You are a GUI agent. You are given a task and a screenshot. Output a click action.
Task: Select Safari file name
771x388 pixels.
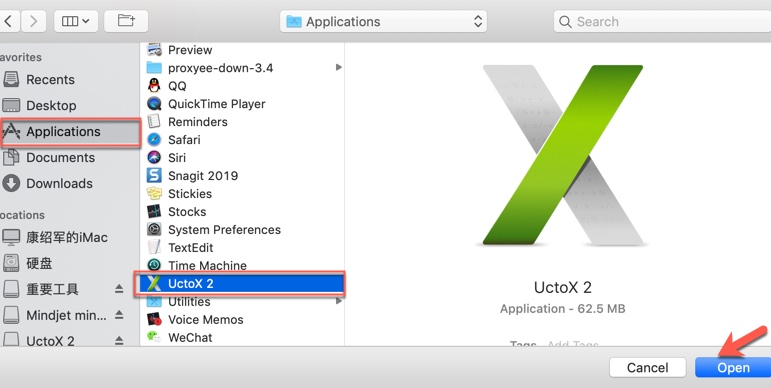pos(184,140)
